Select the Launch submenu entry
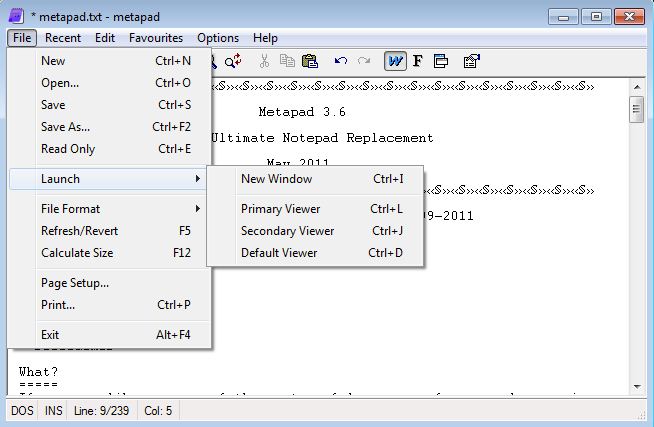654x427 pixels. 108,179
